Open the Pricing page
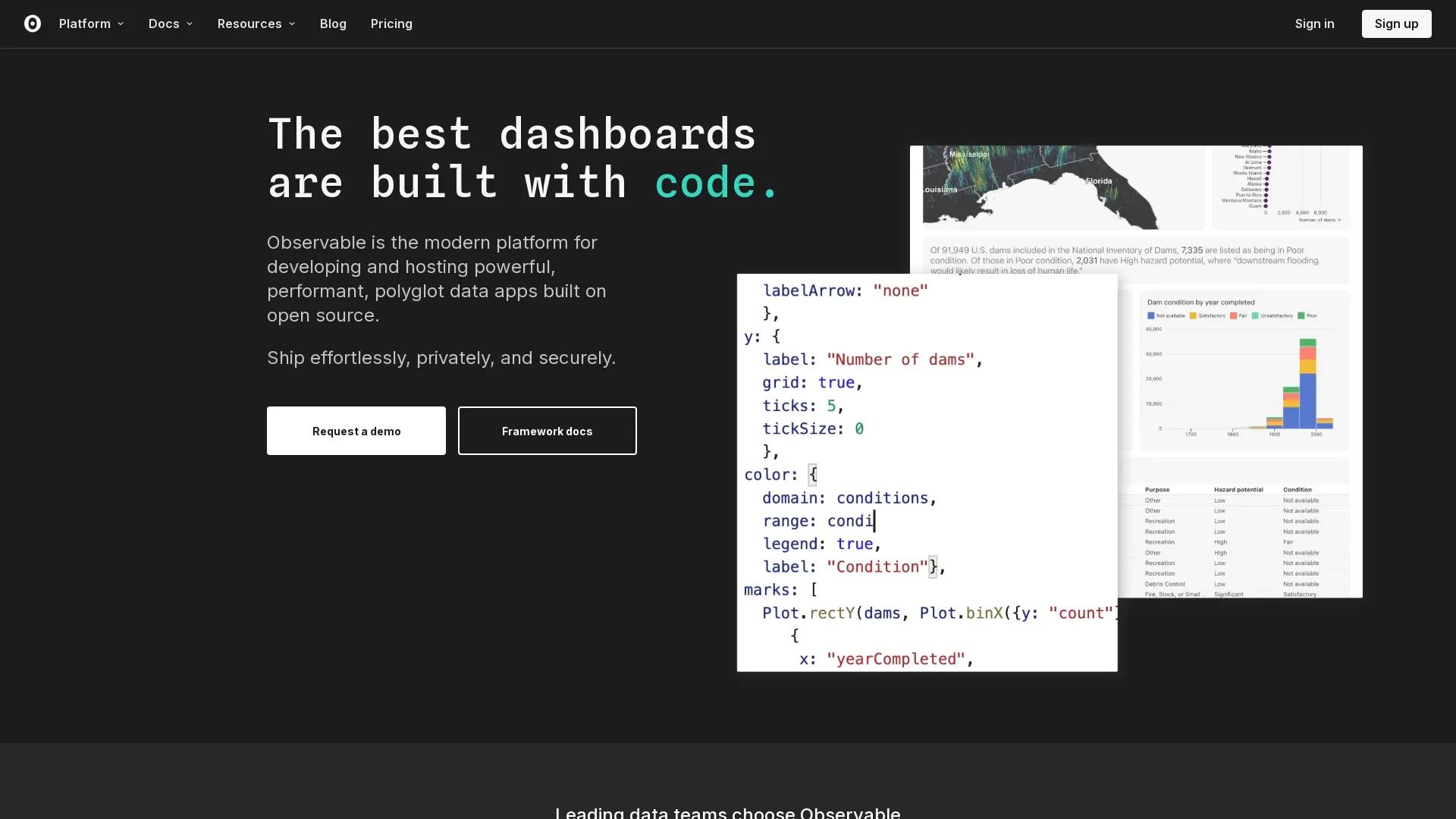 391,24
